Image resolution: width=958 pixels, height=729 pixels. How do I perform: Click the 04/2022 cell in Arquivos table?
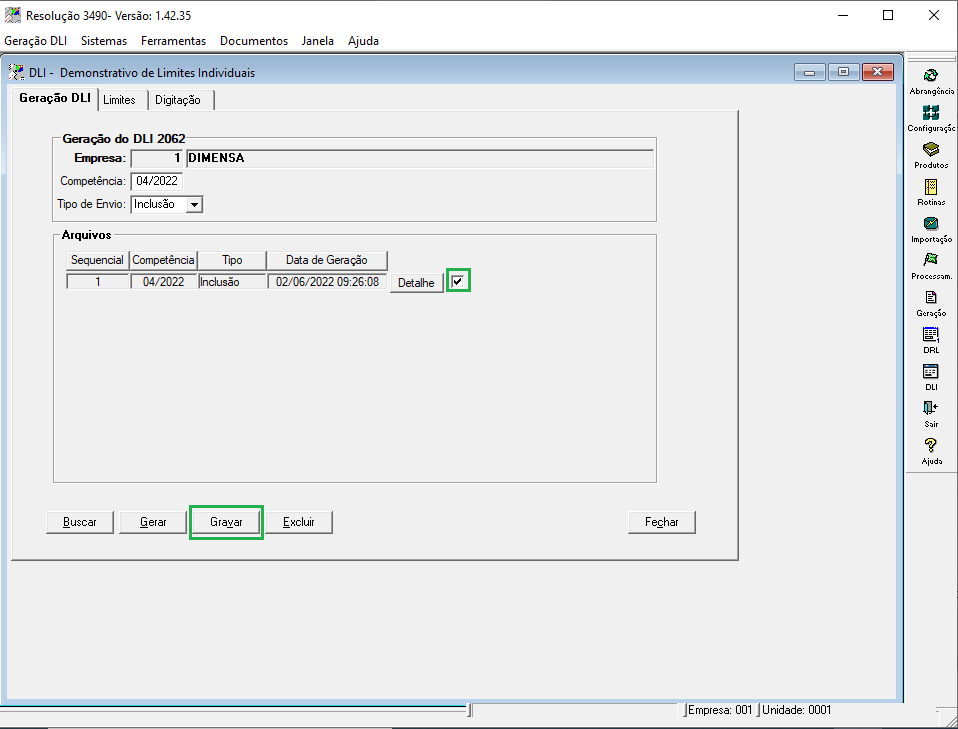(163, 282)
